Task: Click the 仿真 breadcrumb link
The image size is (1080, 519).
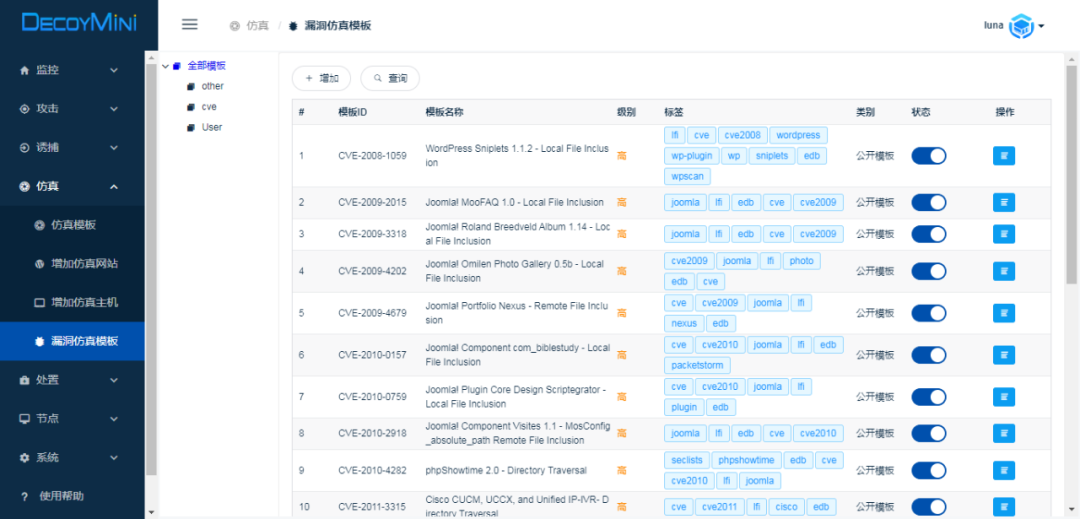Action: 258,26
